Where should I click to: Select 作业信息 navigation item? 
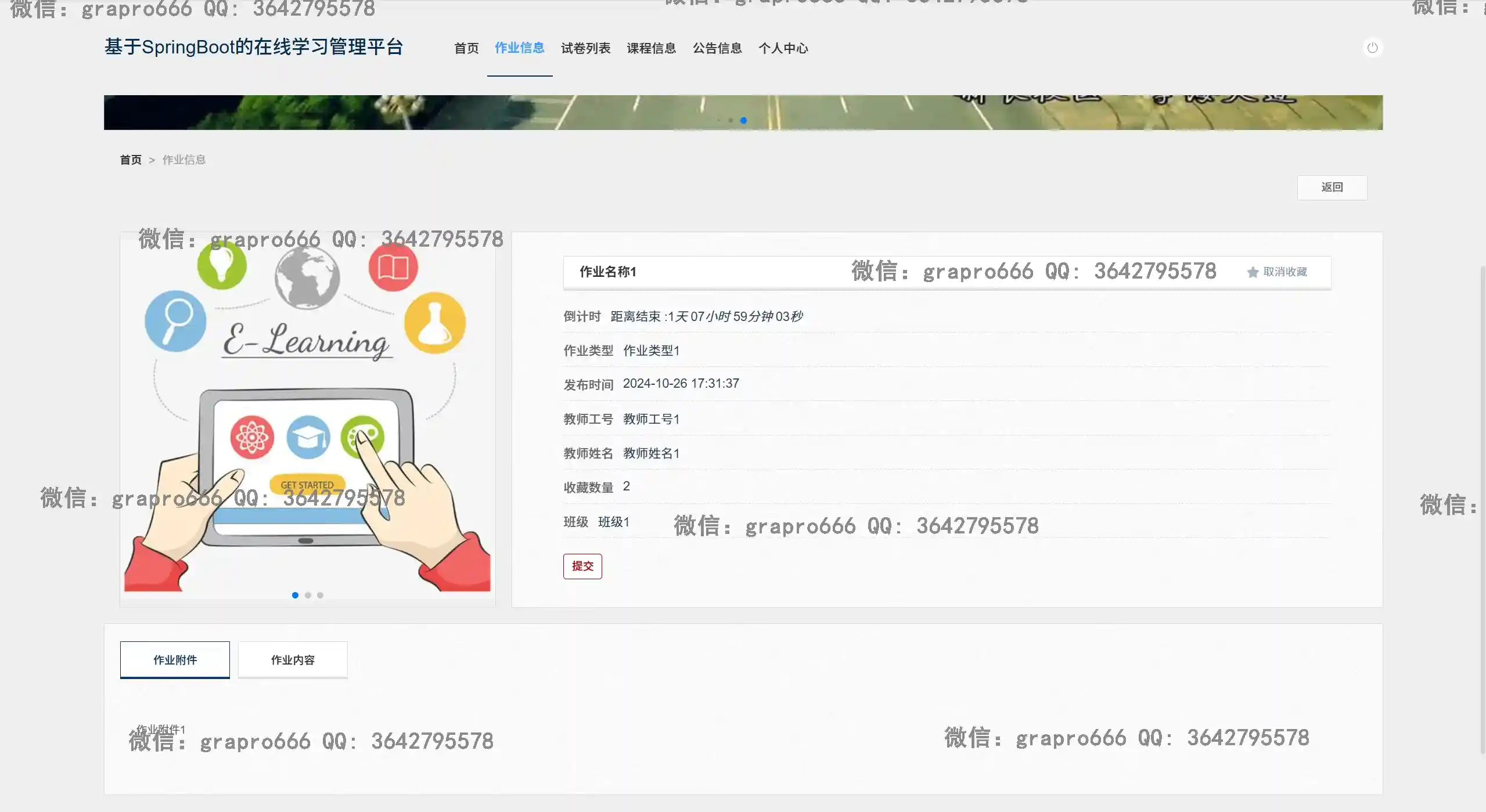coord(519,48)
